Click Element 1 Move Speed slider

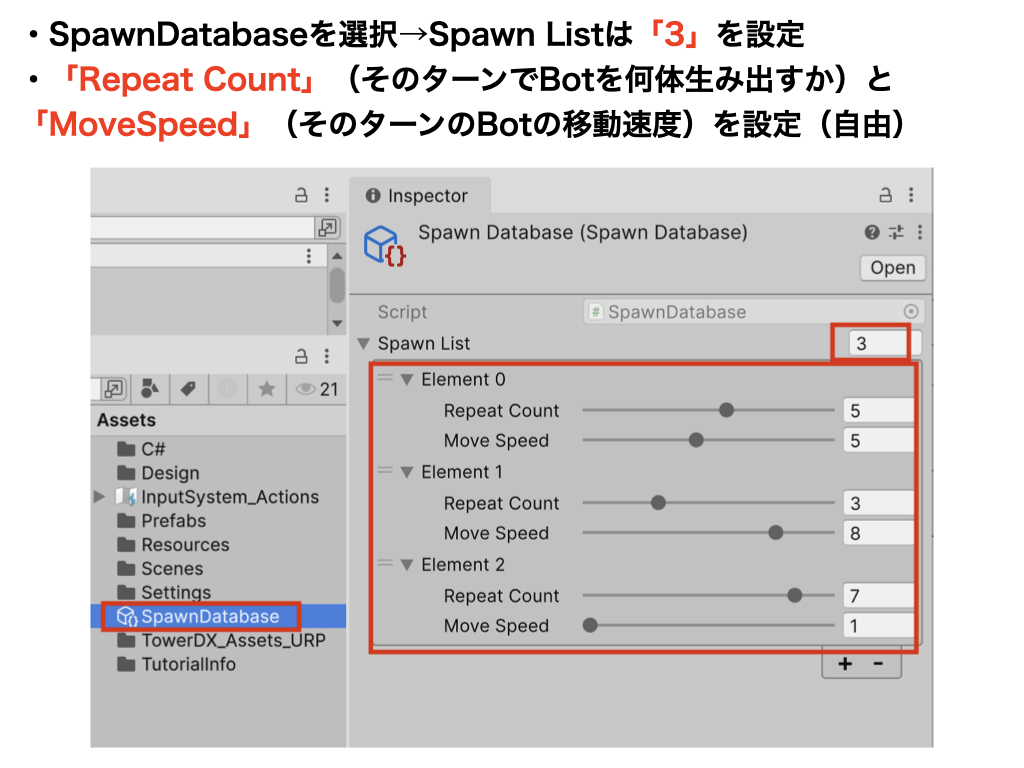click(709, 533)
